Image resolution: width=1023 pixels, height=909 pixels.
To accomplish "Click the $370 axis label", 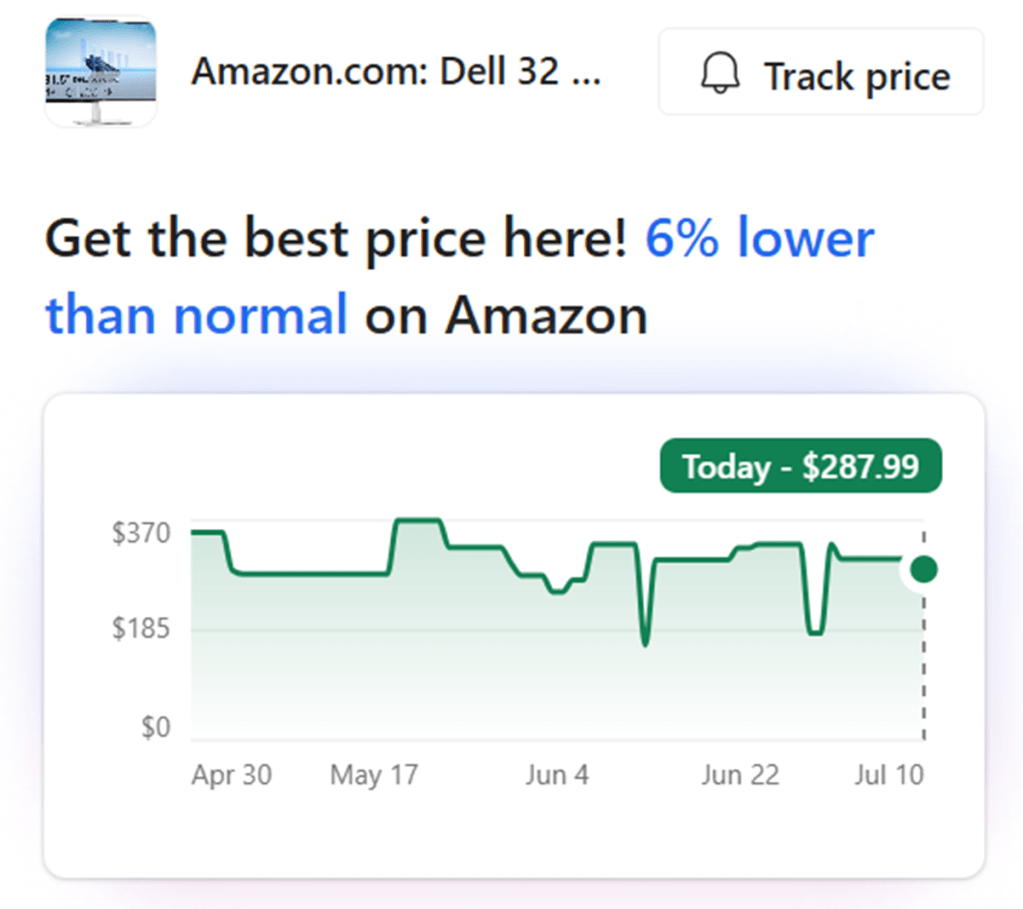I will [x=141, y=533].
